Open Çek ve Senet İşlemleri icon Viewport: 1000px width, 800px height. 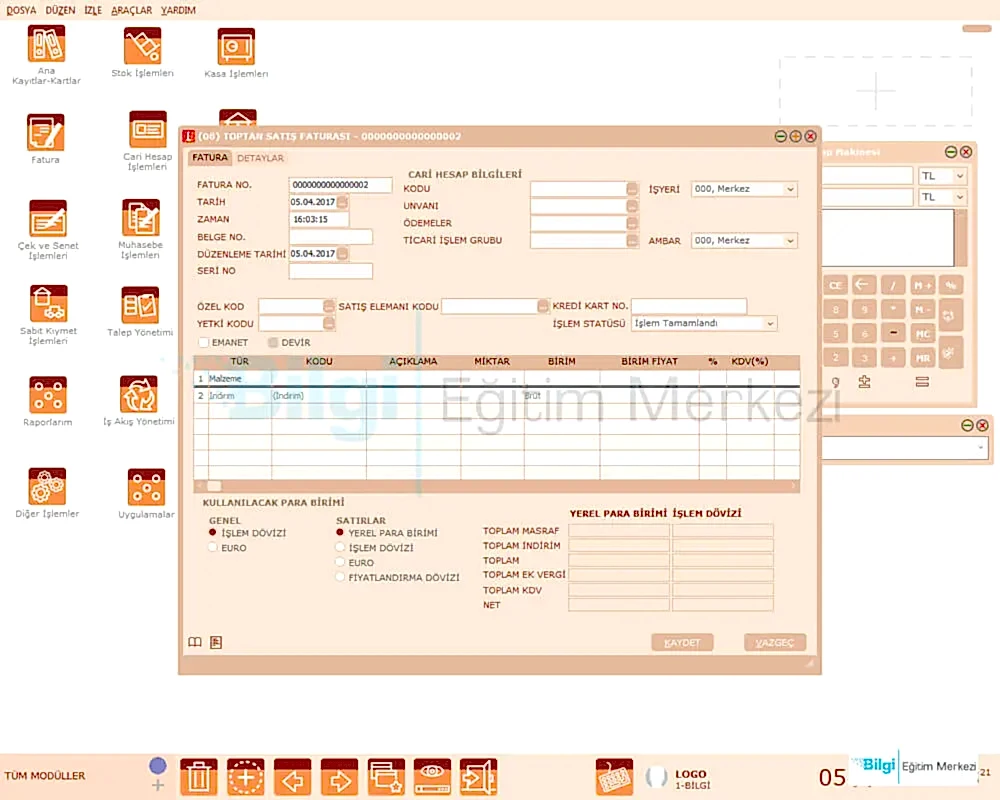[48, 219]
